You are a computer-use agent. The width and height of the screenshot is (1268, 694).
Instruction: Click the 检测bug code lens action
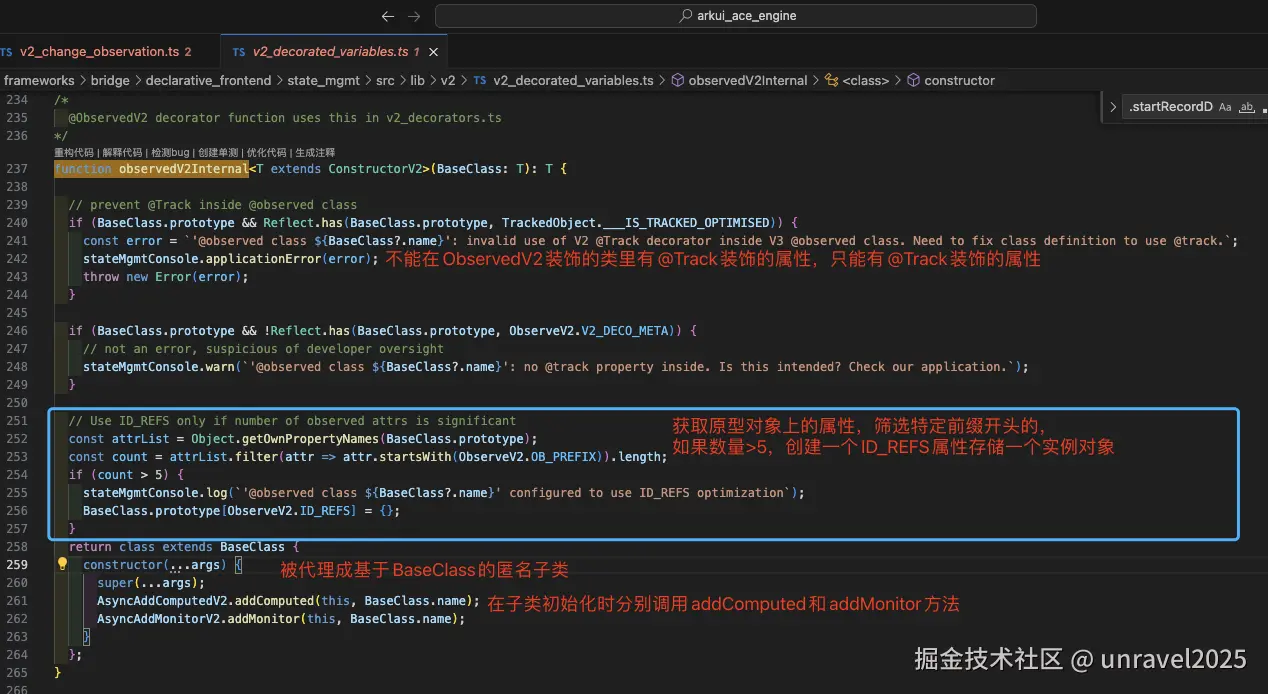169,153
